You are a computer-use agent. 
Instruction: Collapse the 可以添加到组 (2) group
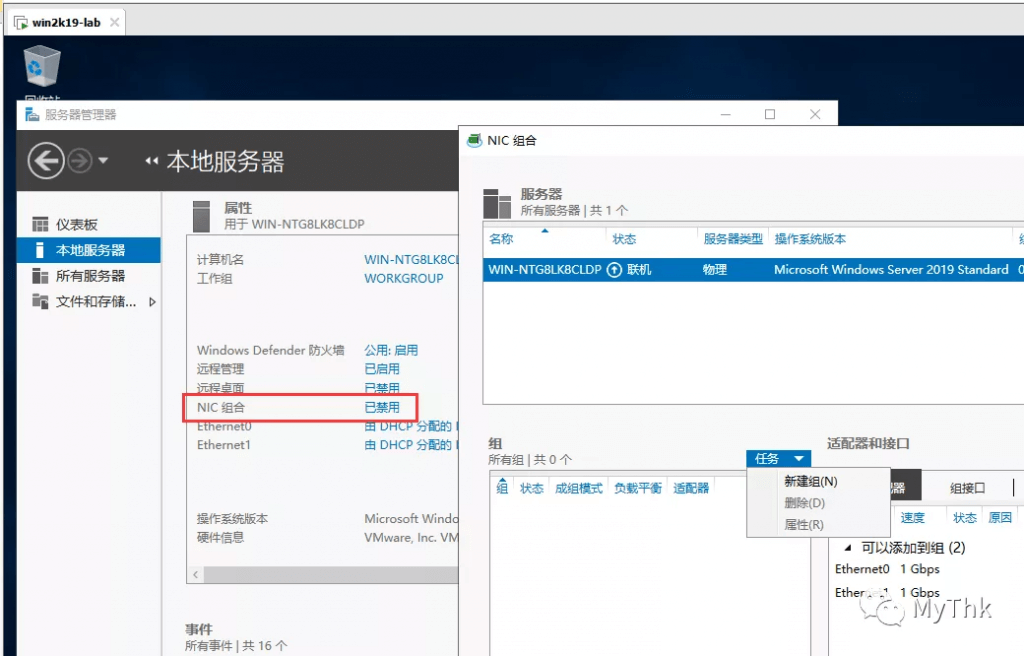pos(848,548)
